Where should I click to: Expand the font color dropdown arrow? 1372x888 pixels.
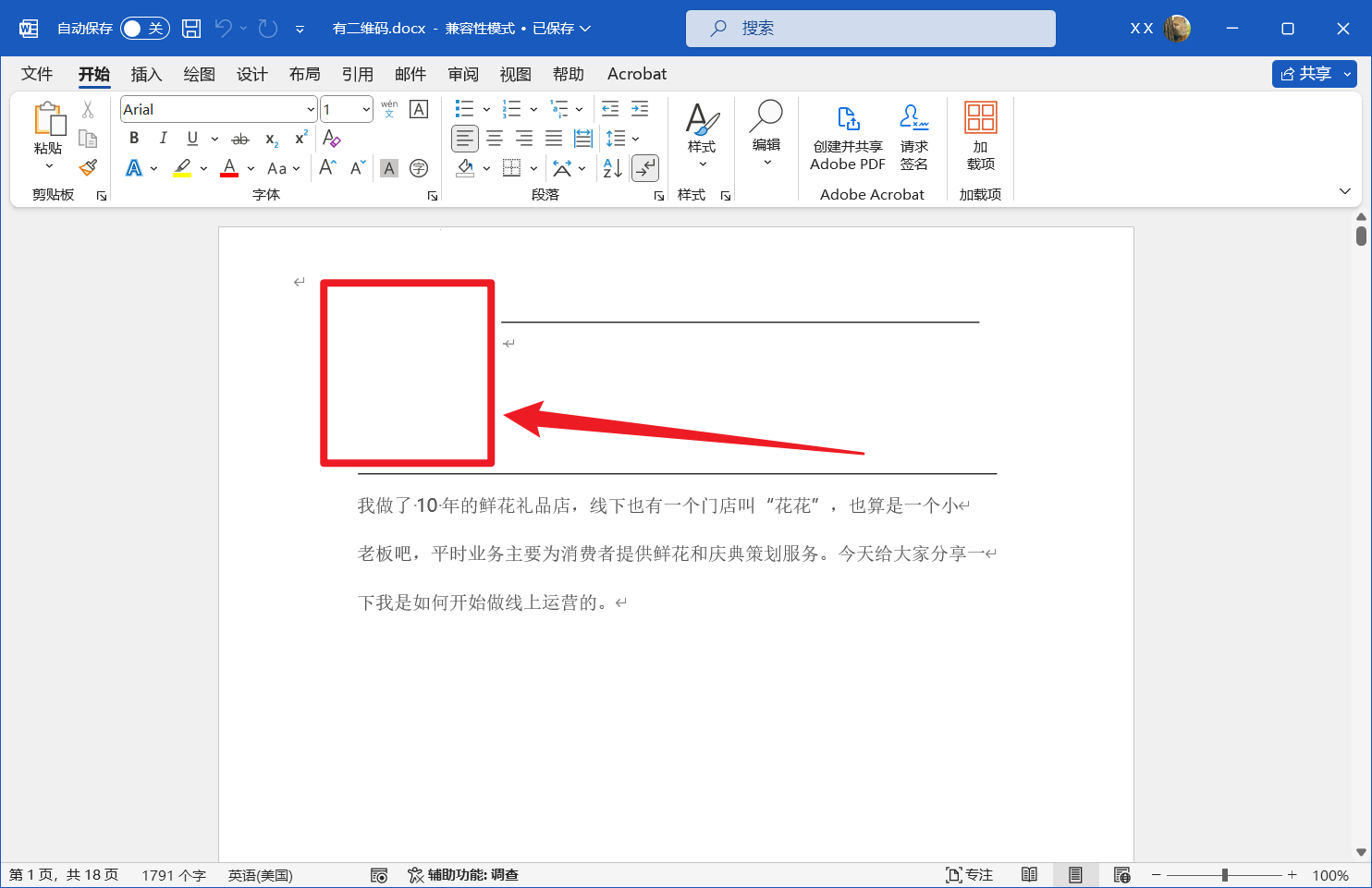tap(251, 169)
